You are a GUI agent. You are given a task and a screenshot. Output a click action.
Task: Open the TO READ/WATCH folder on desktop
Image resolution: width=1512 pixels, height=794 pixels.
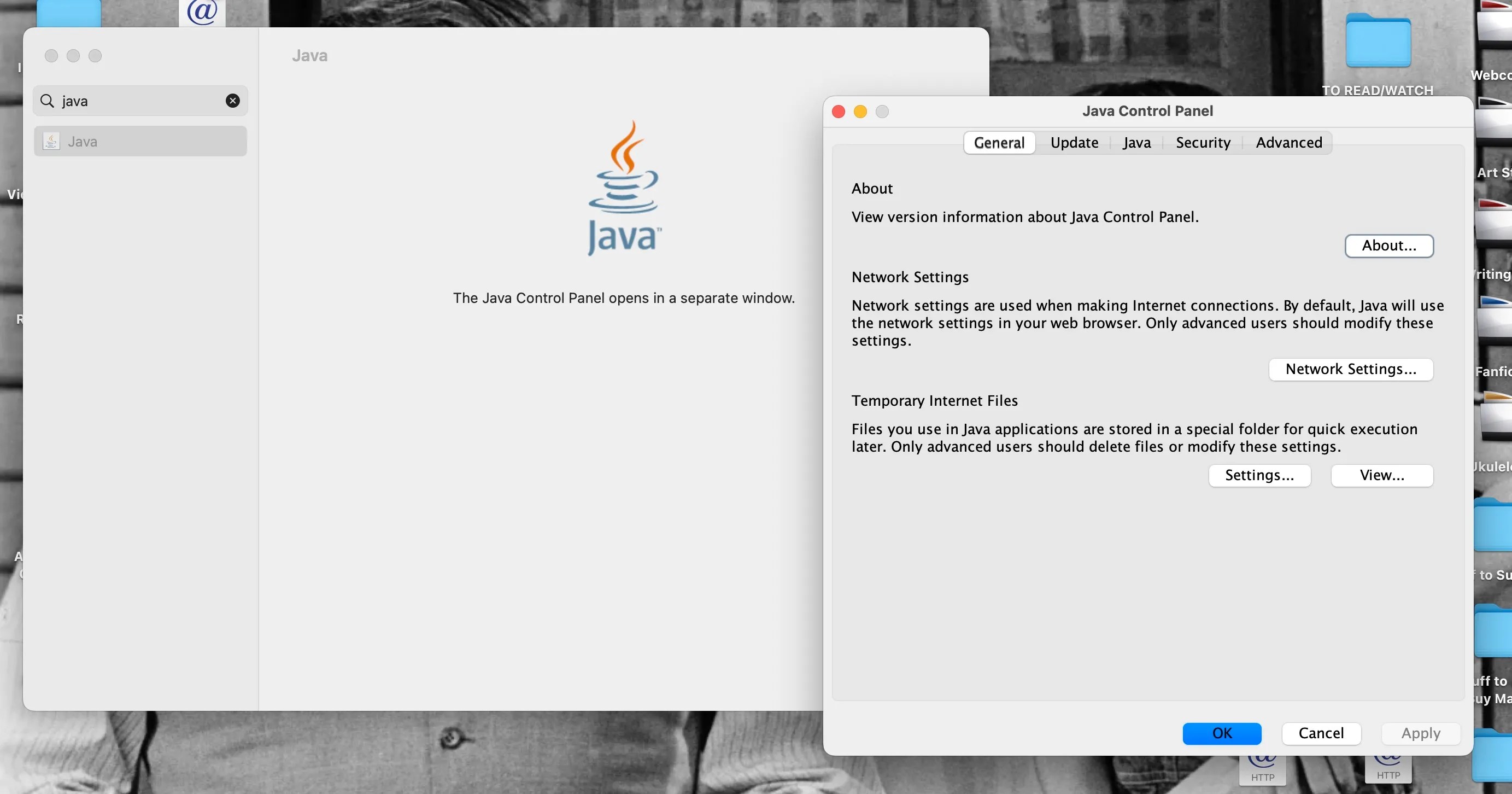(x=1378, y=41)
